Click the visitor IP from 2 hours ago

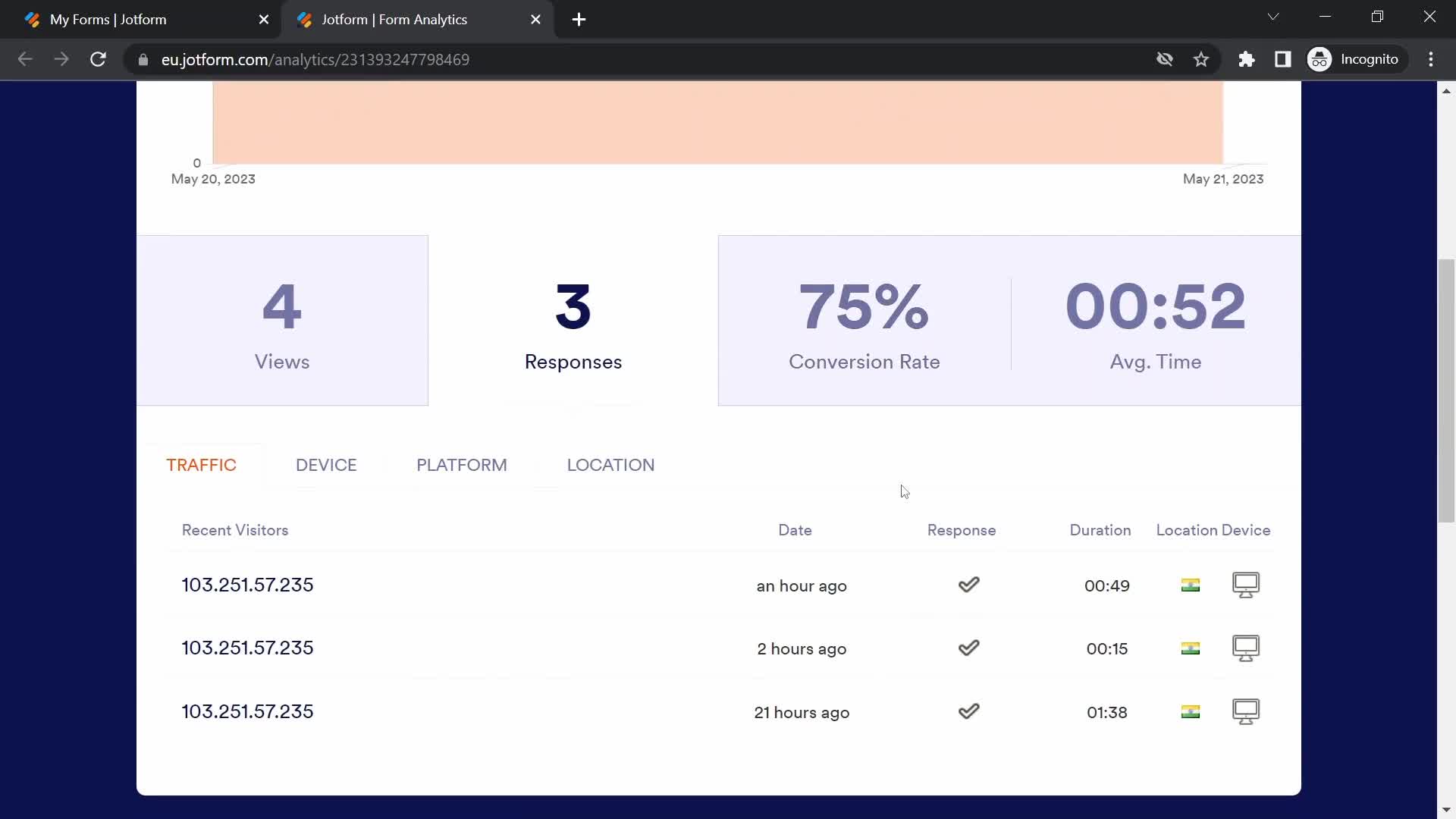247,648
